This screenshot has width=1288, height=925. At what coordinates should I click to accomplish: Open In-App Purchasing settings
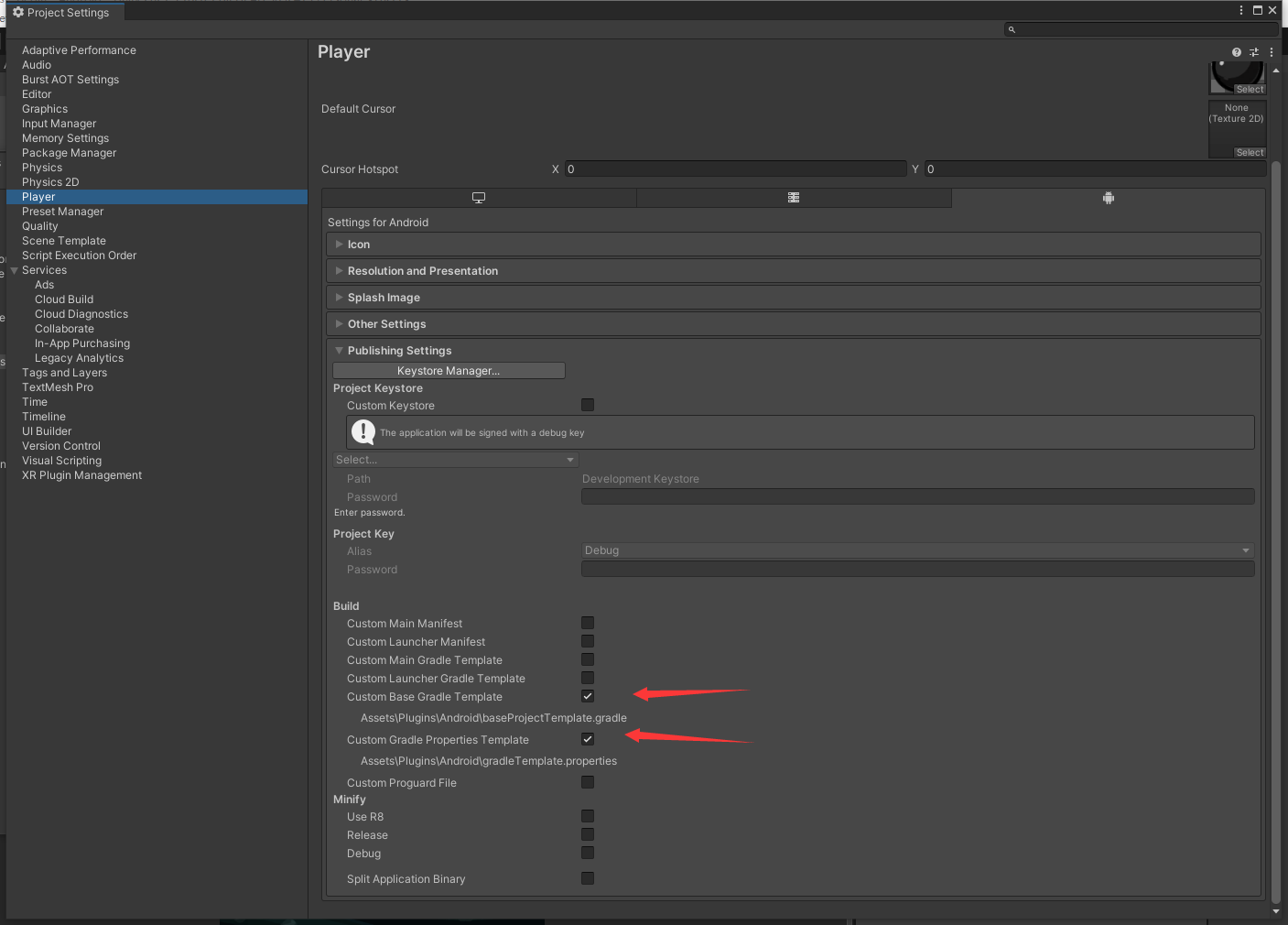82,343
